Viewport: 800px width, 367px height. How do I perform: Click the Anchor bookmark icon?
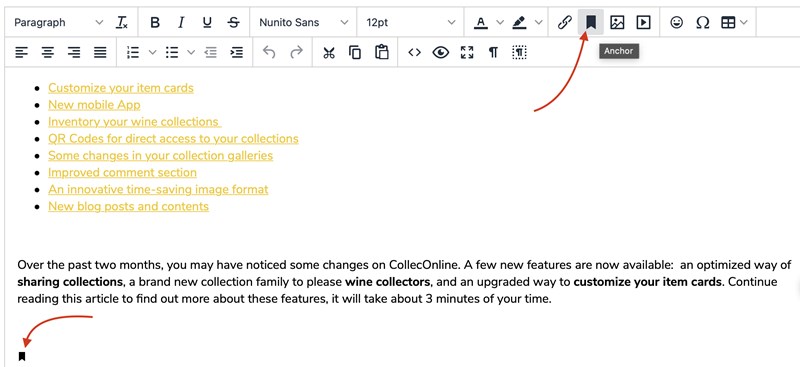[591, 22]
